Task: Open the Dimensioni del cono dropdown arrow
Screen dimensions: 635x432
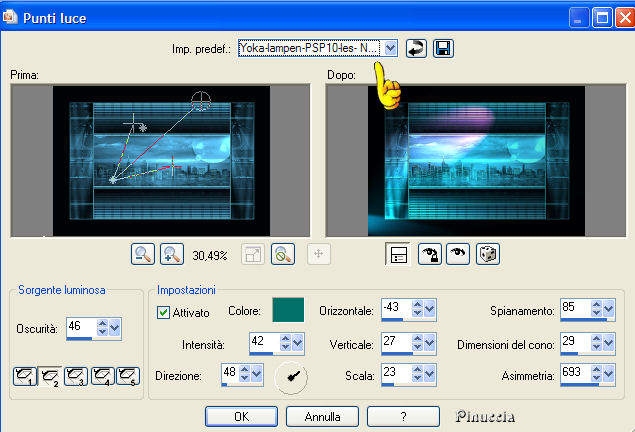Action: pos(609,343)
